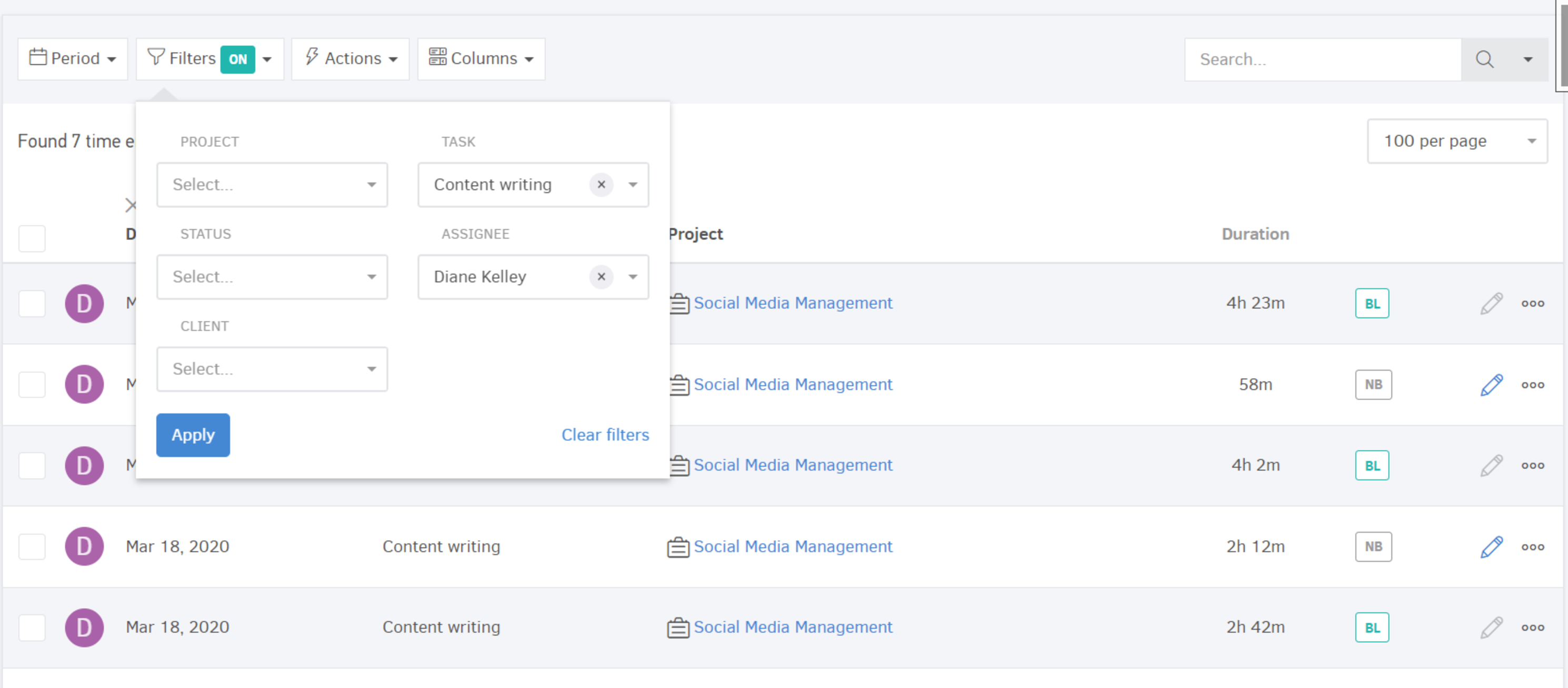Edit the 4h 23m entry pencil icon
Screen dimensions: 1568x688
pos(1491,303)
